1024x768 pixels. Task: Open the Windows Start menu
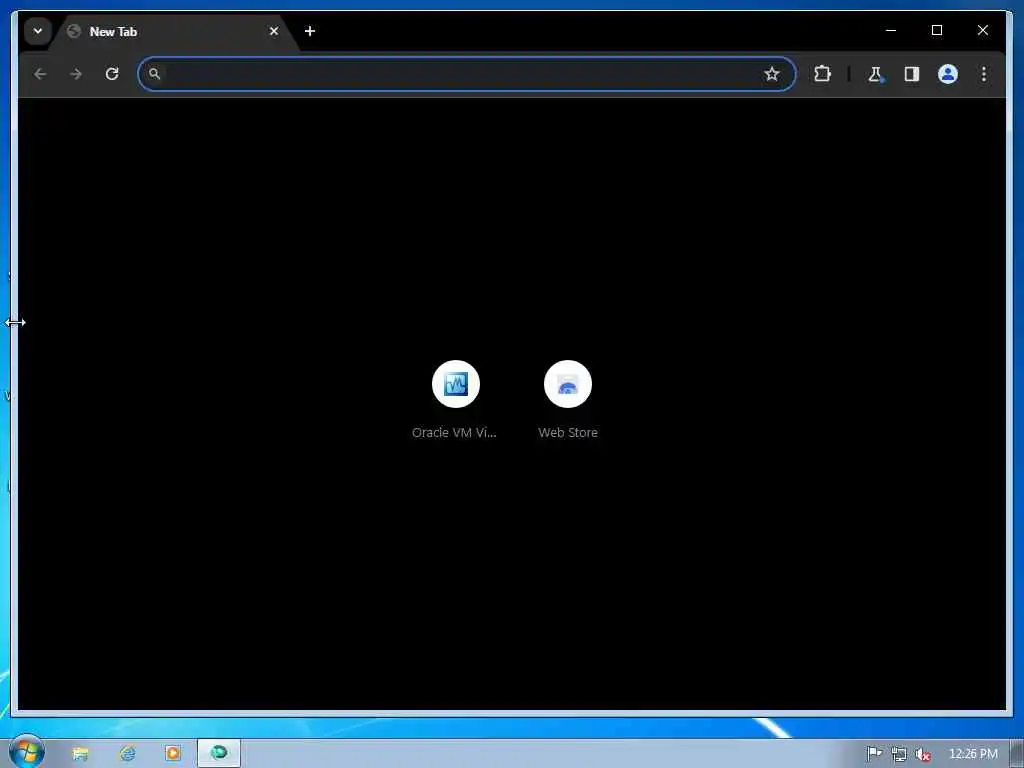[x=26, y=752]
